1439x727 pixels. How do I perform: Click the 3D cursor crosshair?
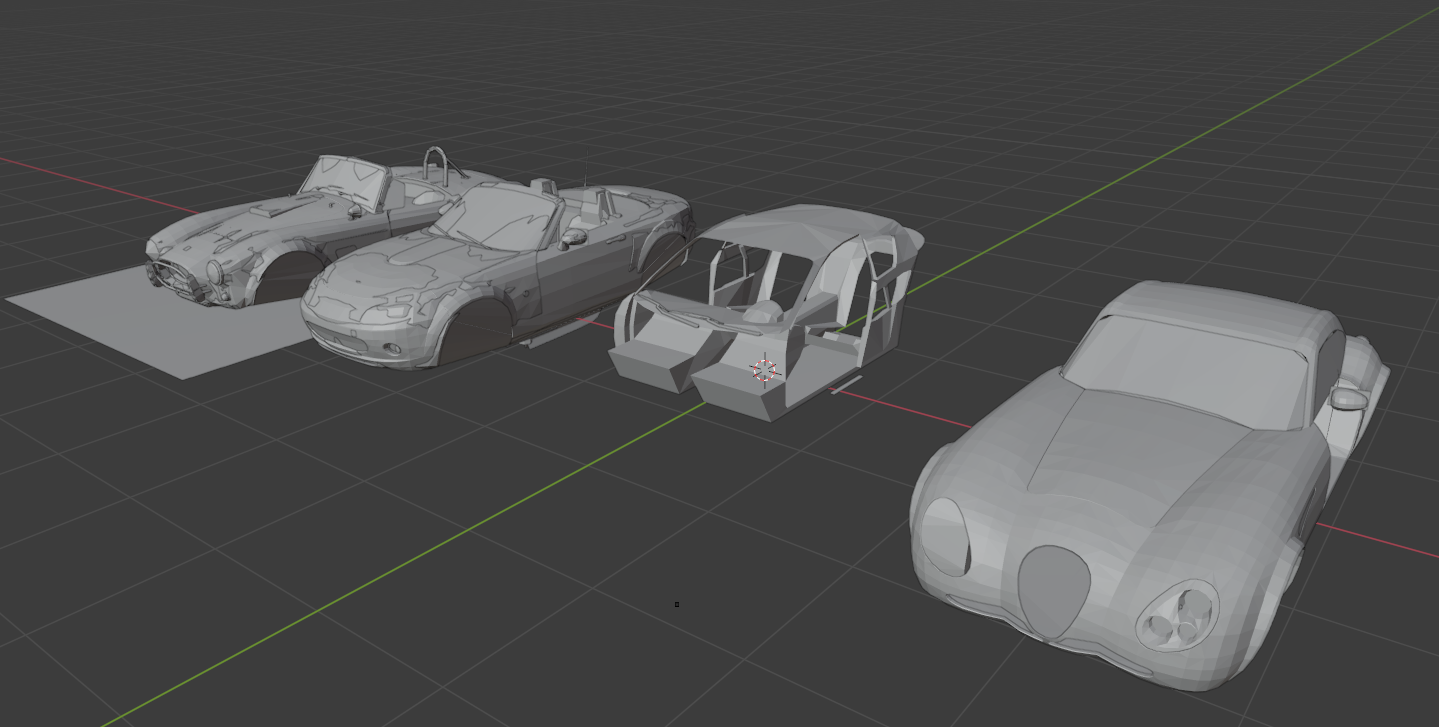[764, 370]
